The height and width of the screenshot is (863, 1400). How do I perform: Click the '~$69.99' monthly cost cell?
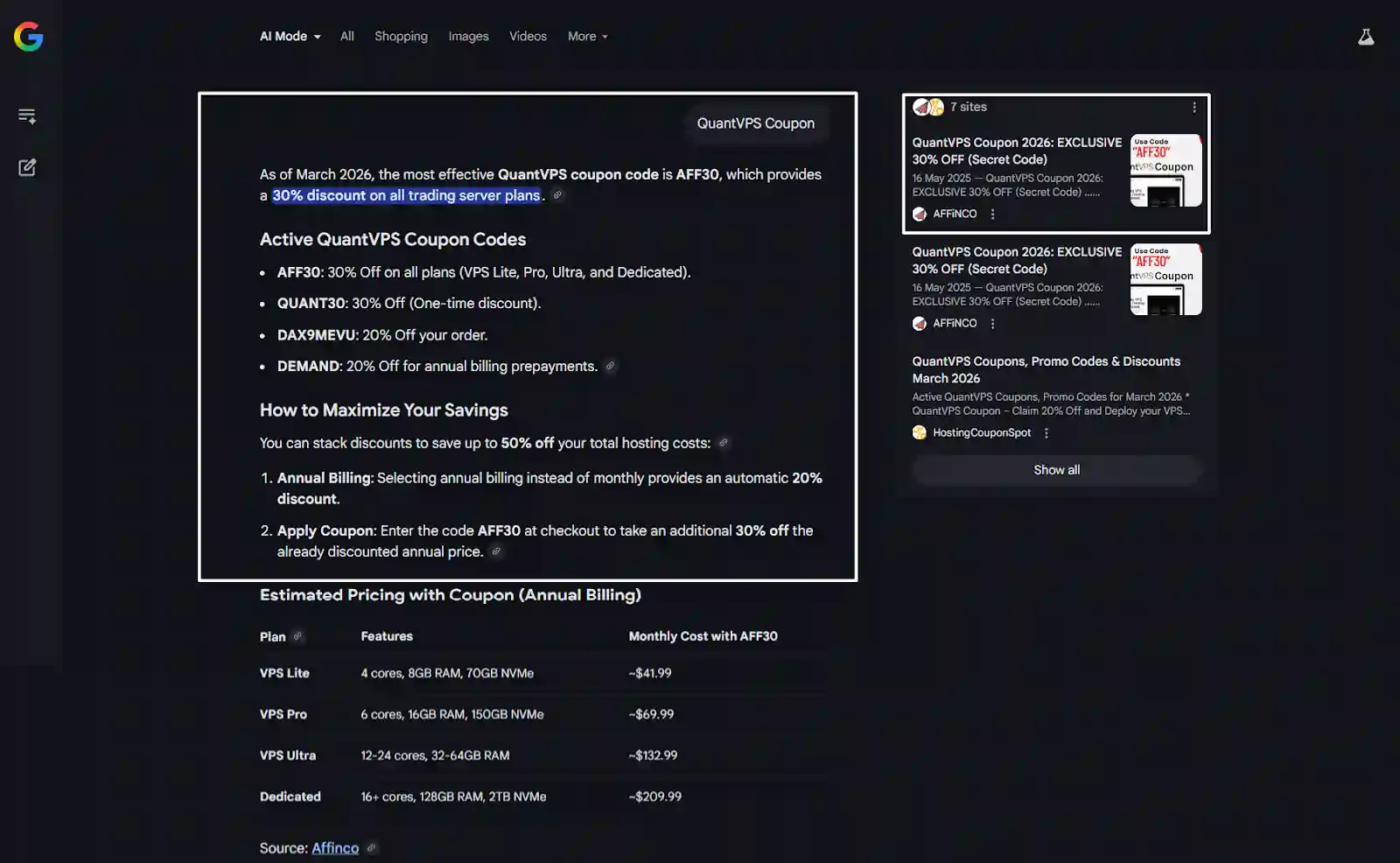(651, 714)
